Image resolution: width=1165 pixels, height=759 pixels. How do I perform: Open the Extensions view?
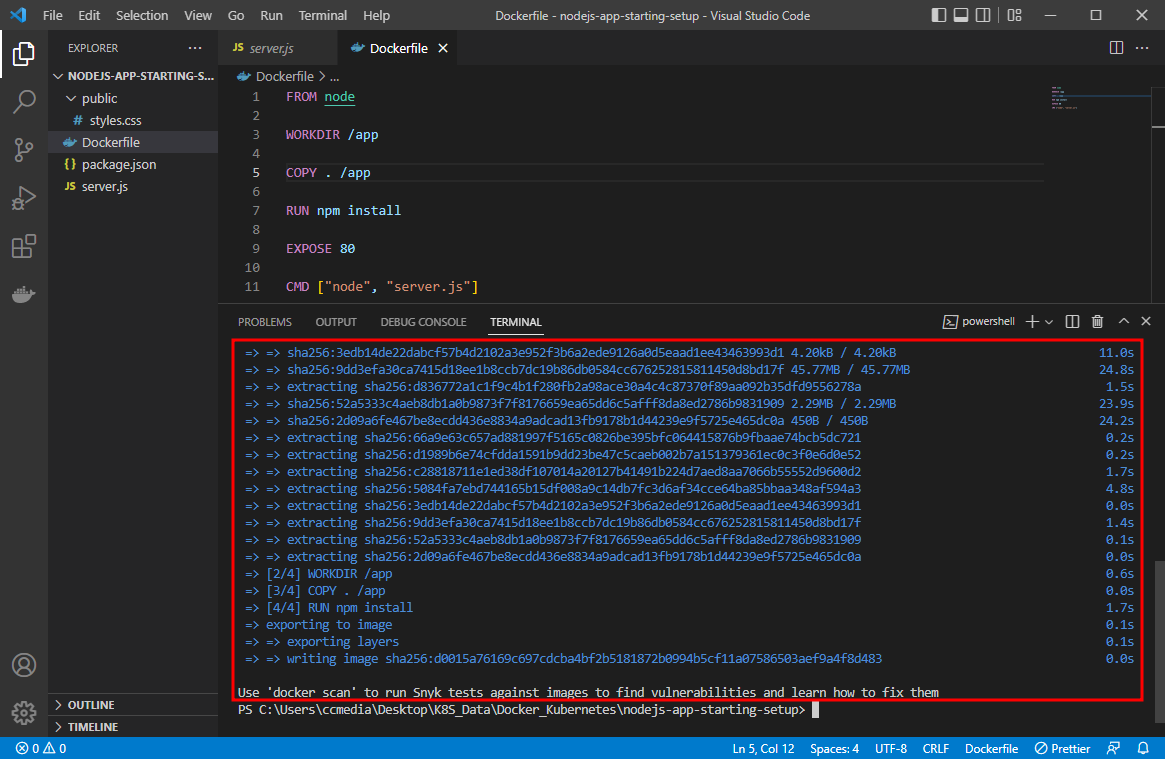24,246
